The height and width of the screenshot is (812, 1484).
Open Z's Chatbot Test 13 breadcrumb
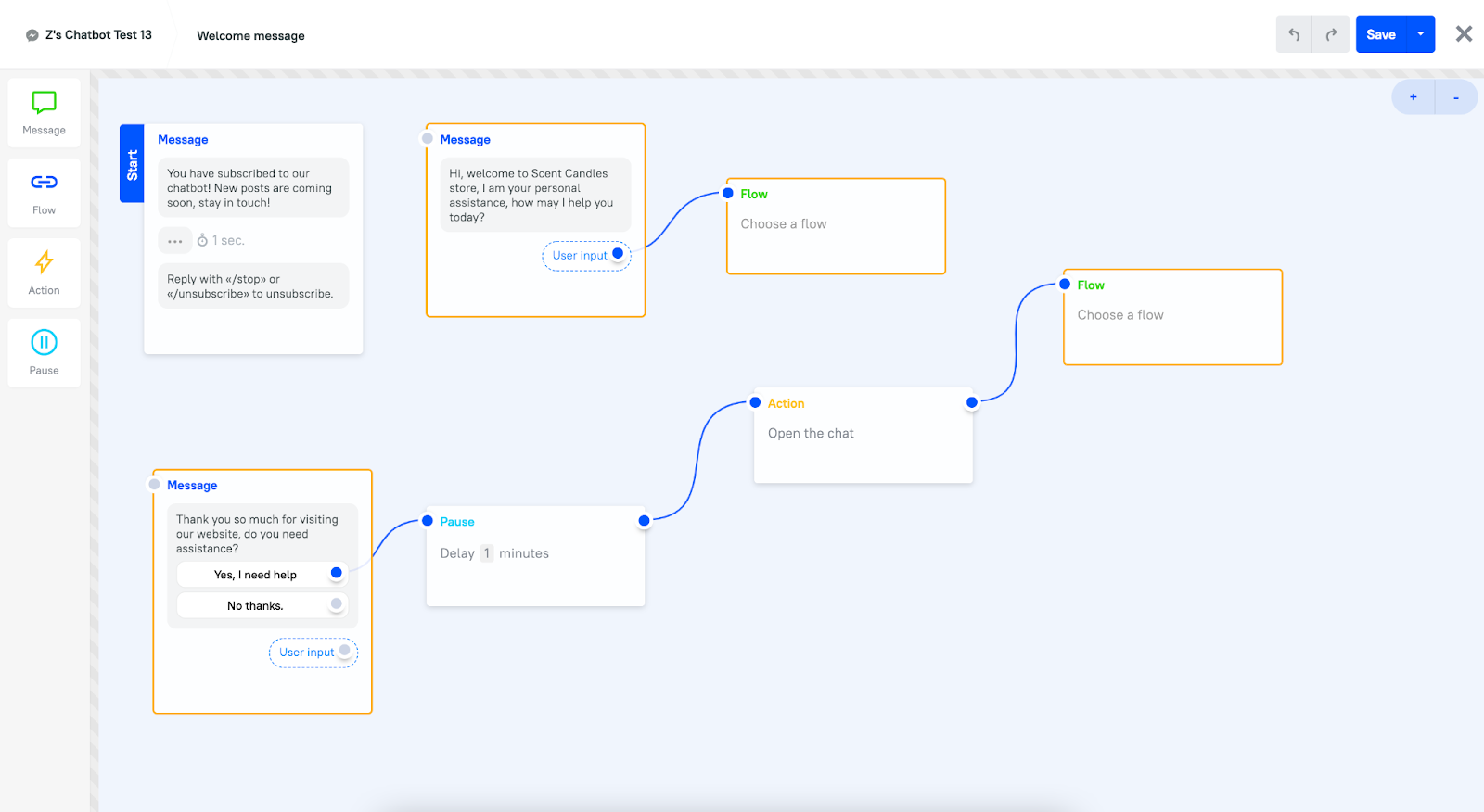(97, 35)
